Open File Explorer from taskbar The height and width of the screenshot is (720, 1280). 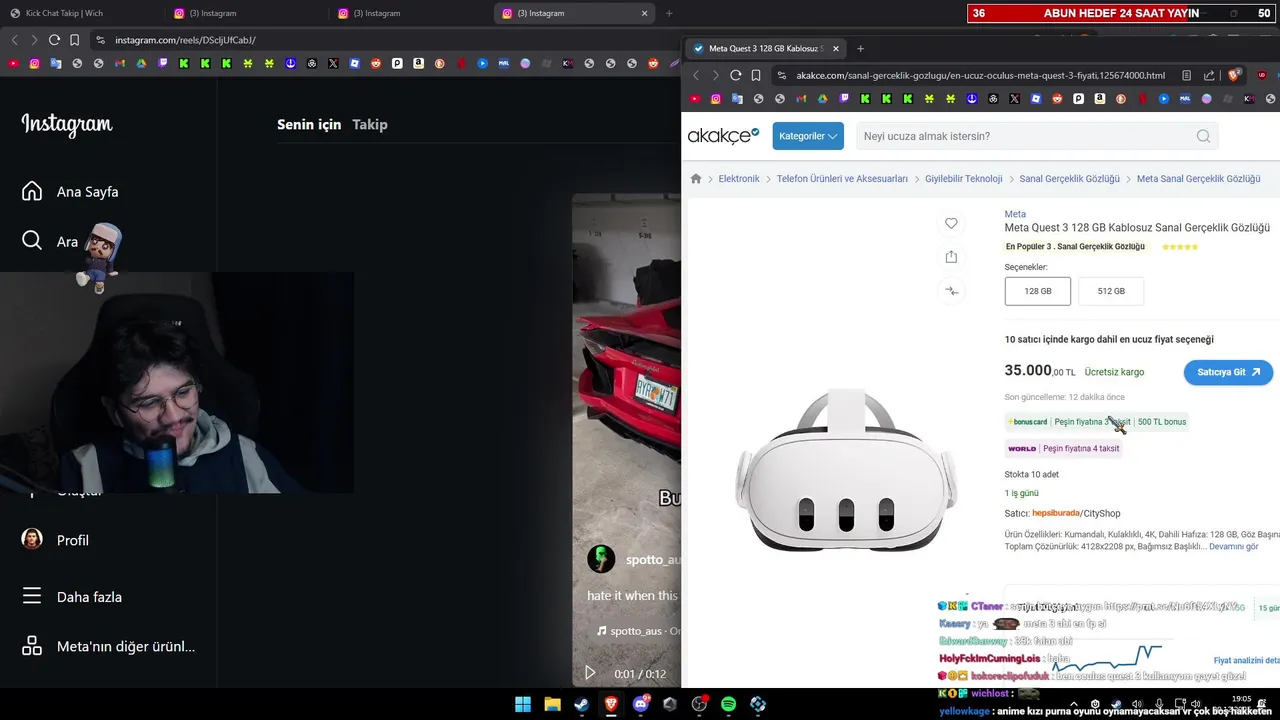552,704
